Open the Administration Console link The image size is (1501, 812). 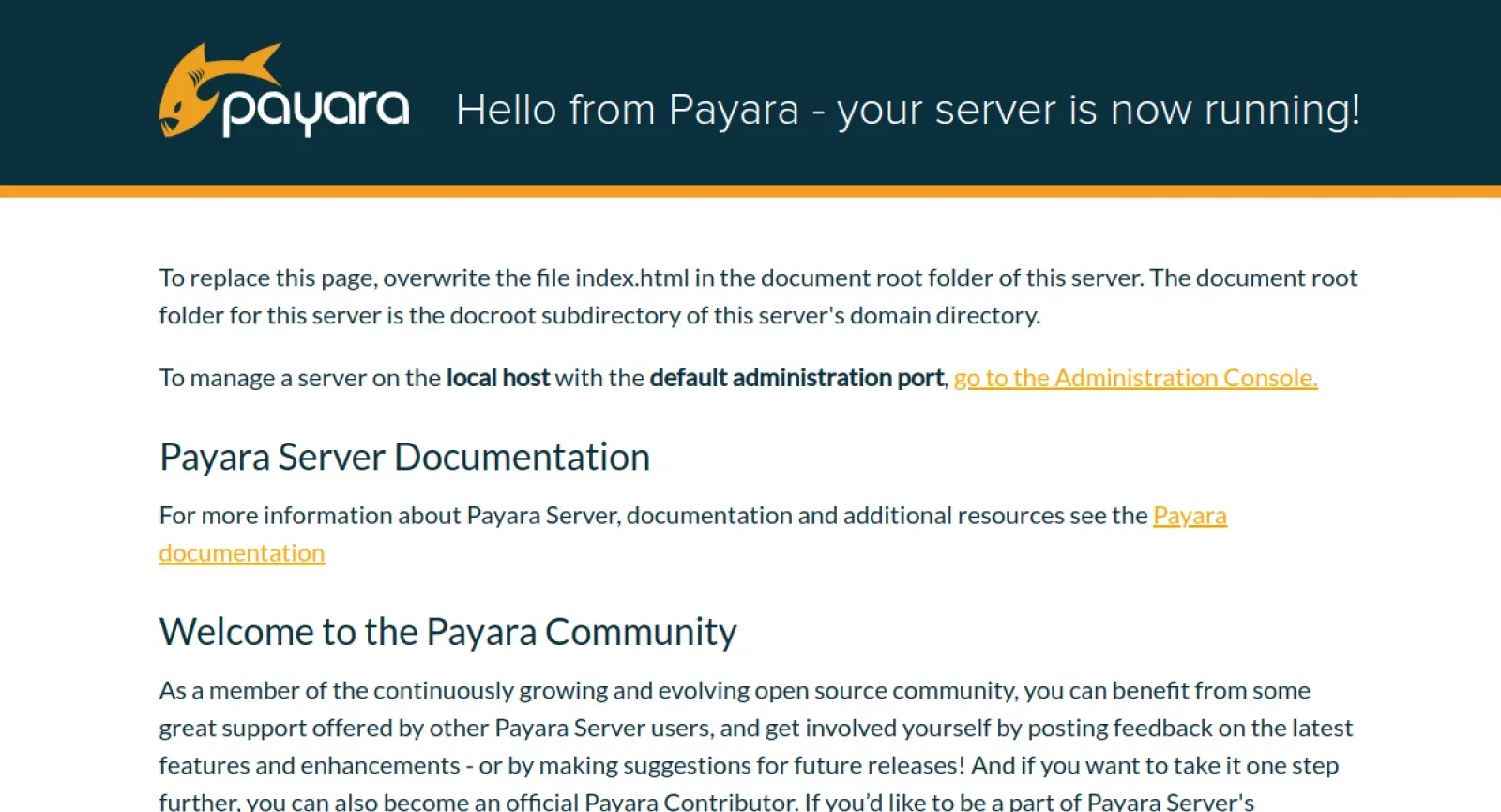(1135, 378)
